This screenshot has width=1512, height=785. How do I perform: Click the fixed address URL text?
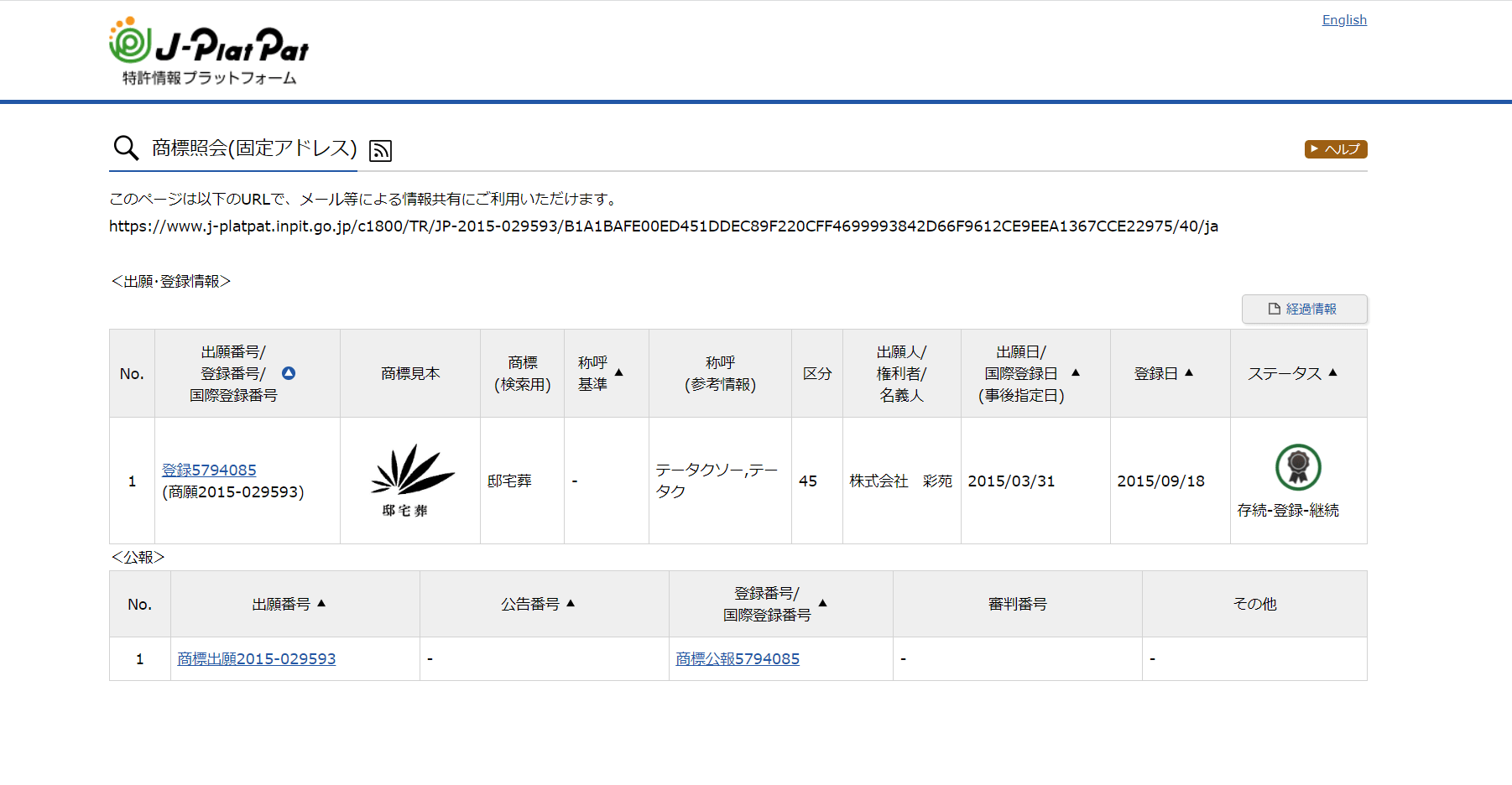(663, 226)
